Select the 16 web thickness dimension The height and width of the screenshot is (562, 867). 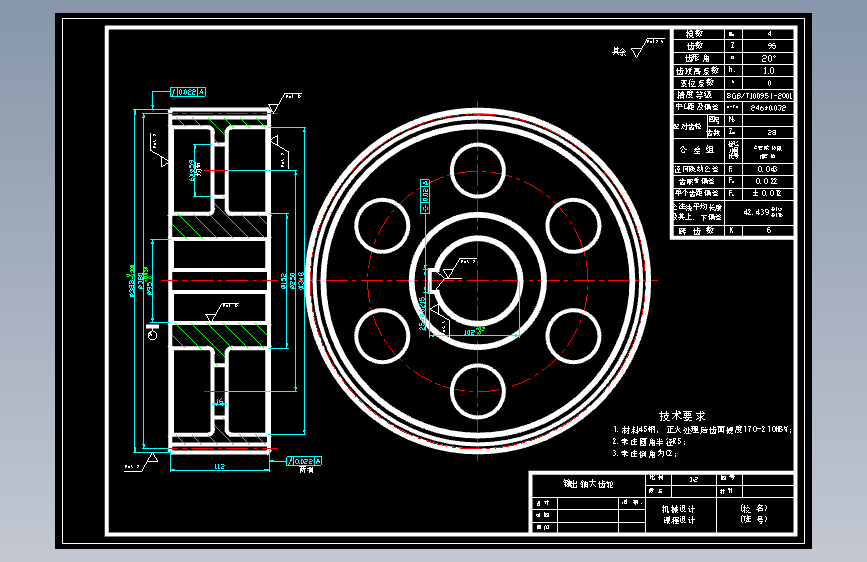coord(220,402)
